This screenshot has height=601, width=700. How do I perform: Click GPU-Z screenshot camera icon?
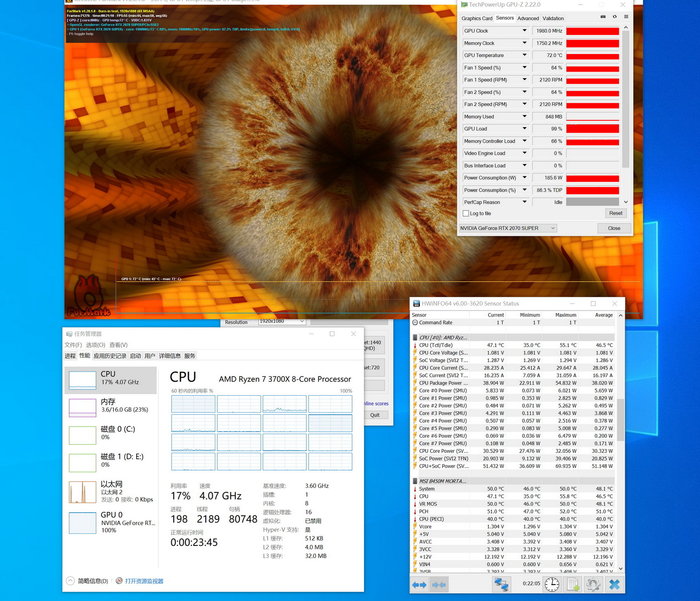coord(603,17)
